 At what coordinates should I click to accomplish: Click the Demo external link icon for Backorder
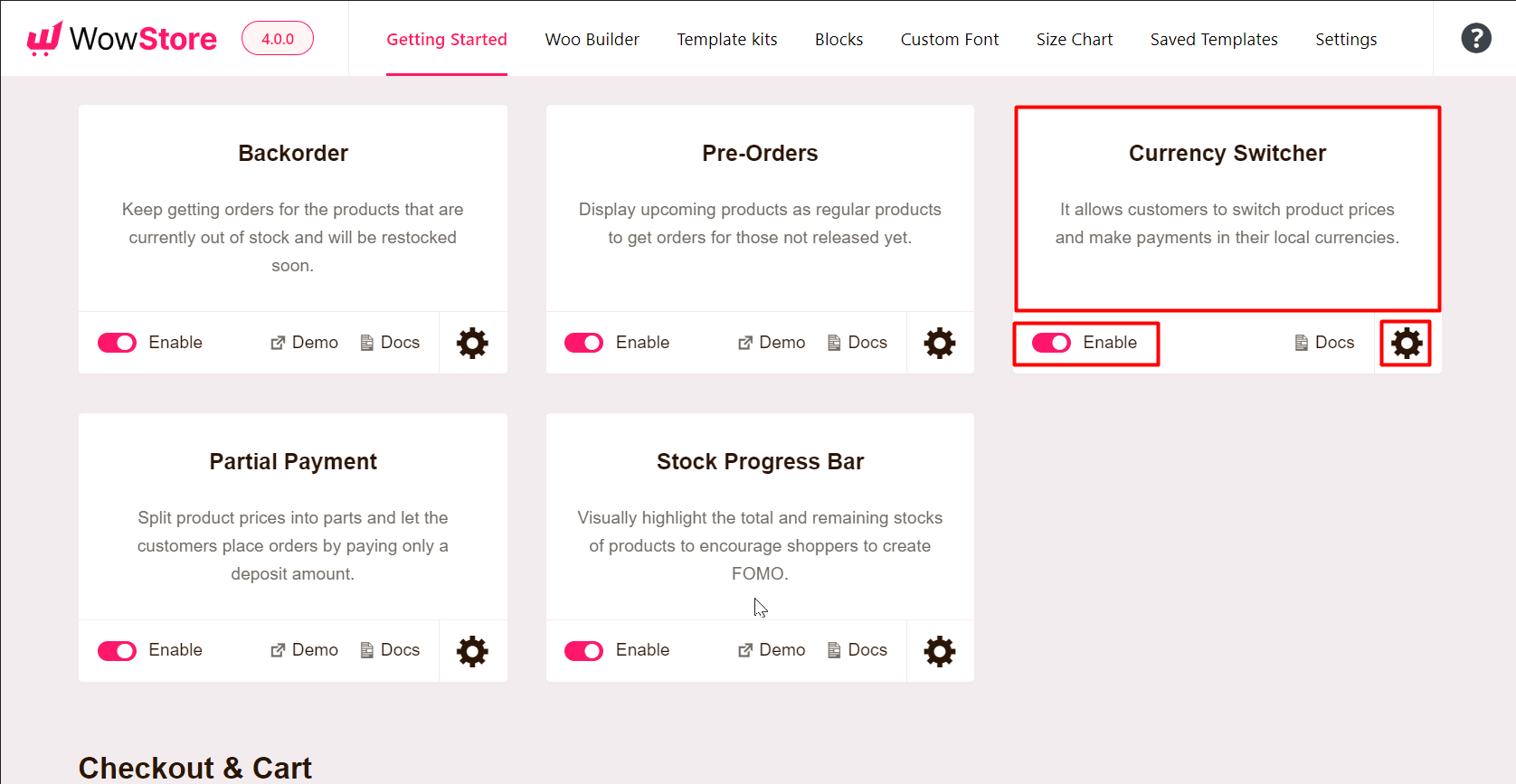[278, 342]
